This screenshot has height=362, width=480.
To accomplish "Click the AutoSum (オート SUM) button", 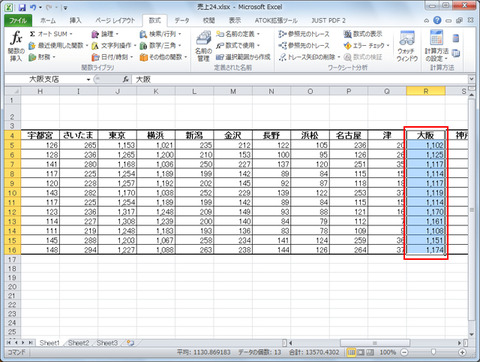I will tap(51, 34).
